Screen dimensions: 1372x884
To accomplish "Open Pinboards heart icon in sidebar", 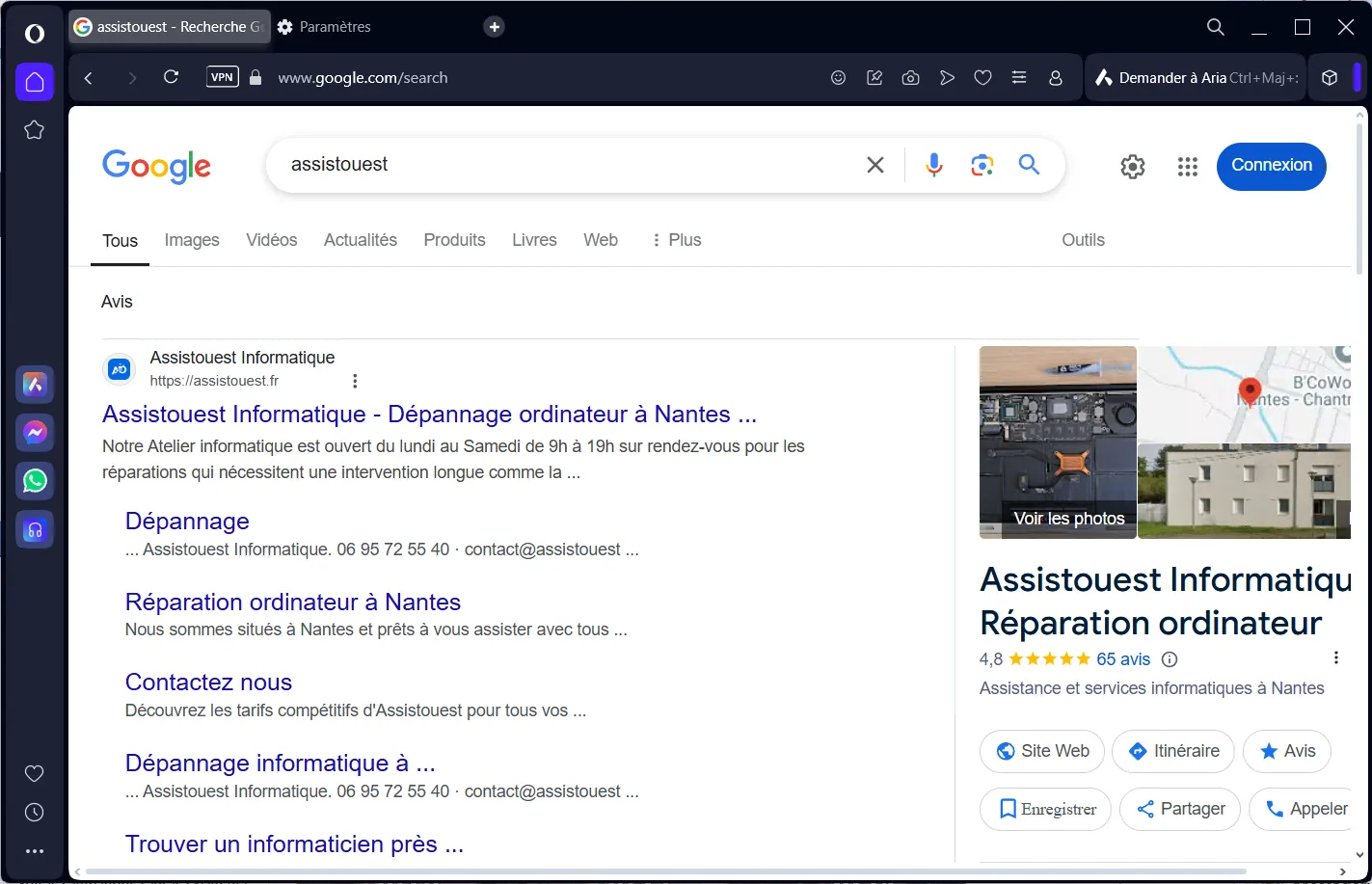I will pos(35,773).
